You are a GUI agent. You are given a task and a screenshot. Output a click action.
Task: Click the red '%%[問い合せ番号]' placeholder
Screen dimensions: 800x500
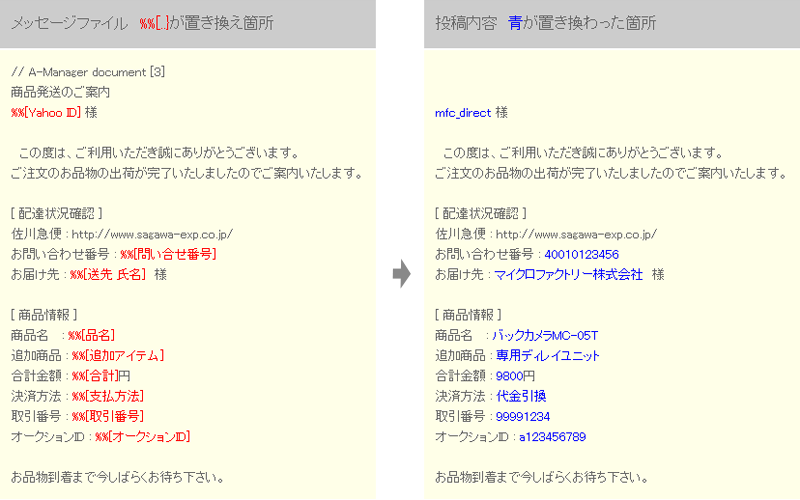click(x=168, y=254)
